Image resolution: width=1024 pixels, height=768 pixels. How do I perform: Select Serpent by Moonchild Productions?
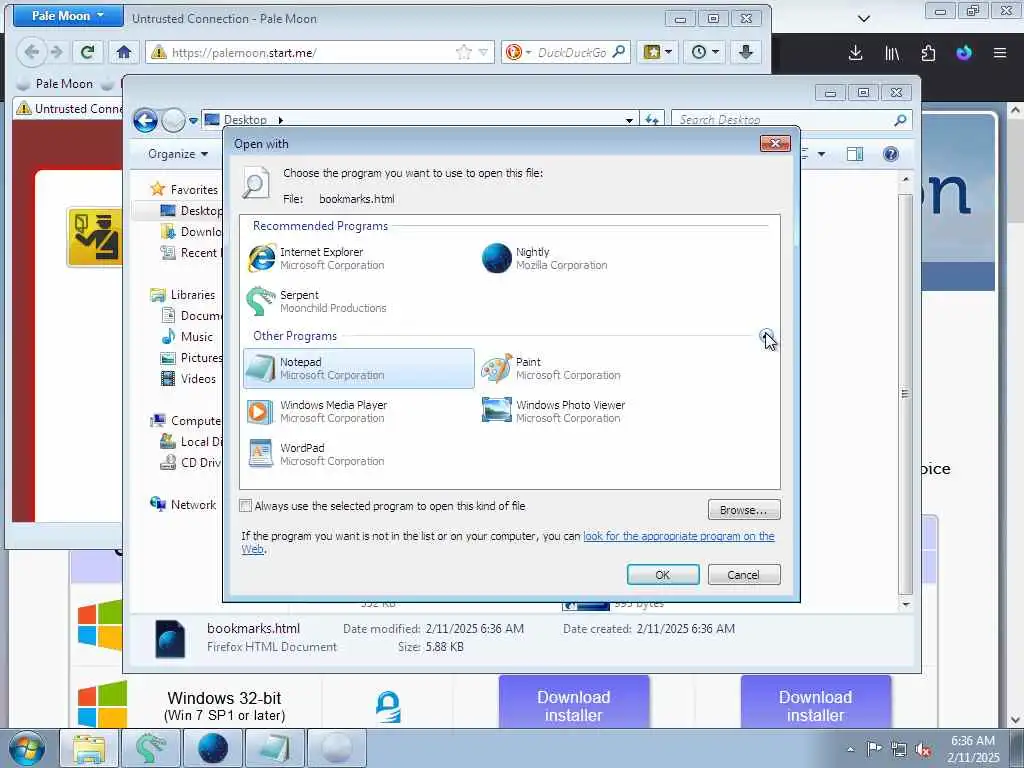(358, 302)
